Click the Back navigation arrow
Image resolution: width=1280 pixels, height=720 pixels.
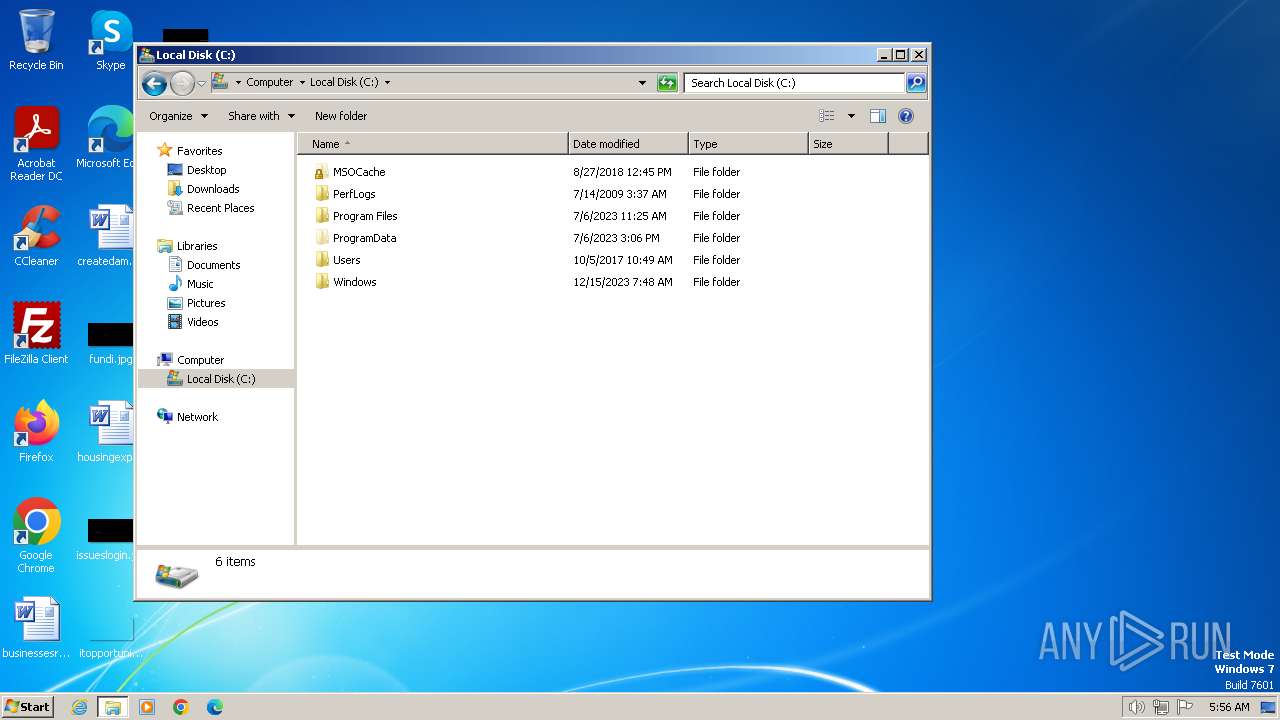click(x=154, y=83)
